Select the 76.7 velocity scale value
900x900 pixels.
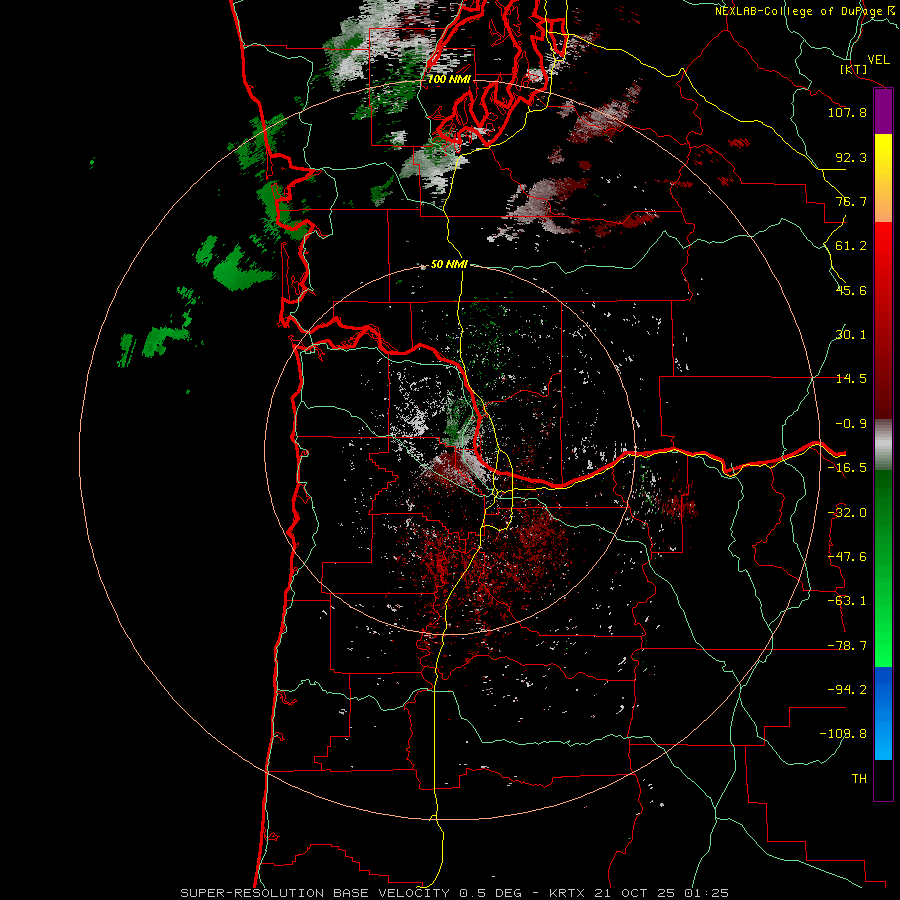[x=851, y=201]
